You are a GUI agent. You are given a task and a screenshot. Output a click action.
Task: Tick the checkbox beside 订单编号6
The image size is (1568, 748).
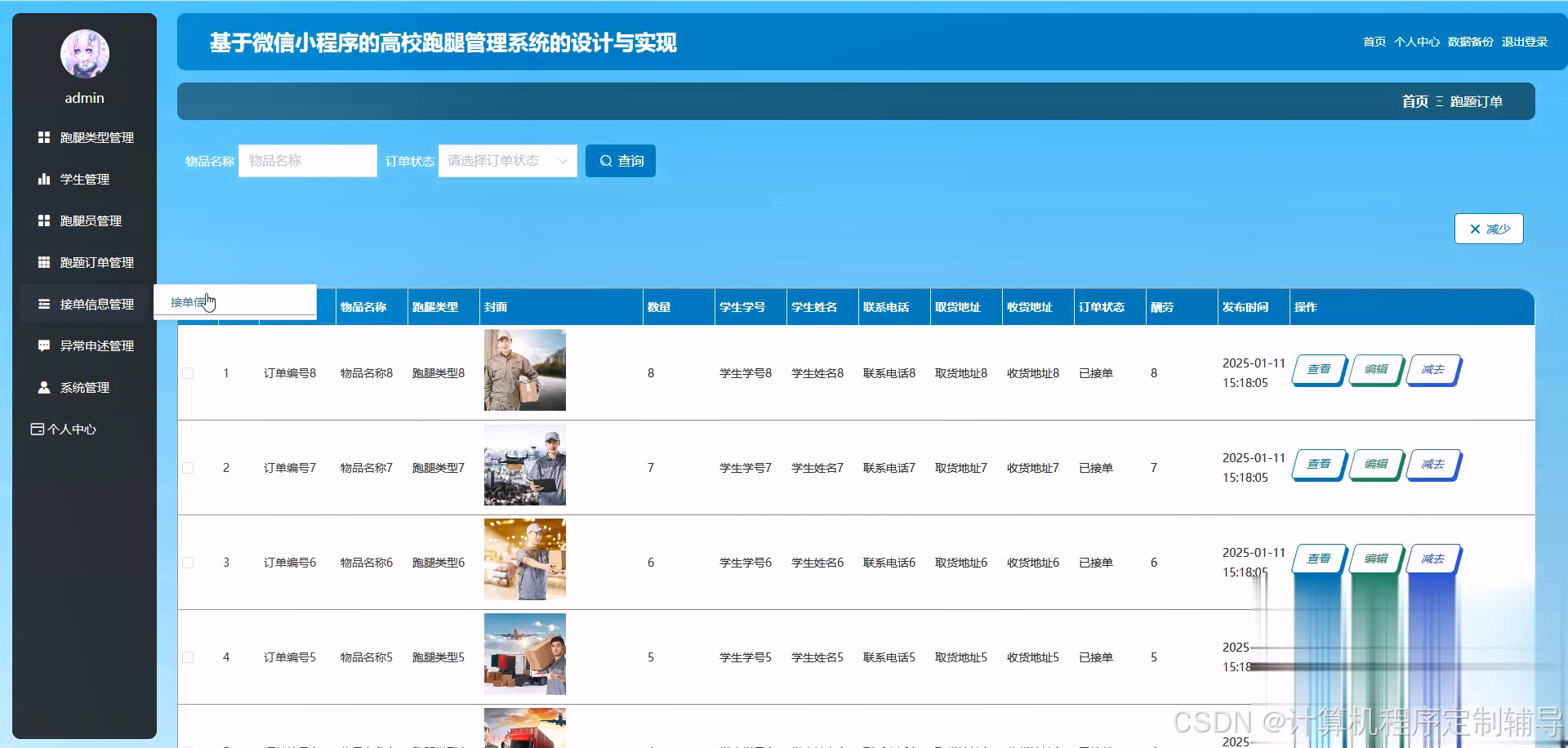(x=188, y=562)
